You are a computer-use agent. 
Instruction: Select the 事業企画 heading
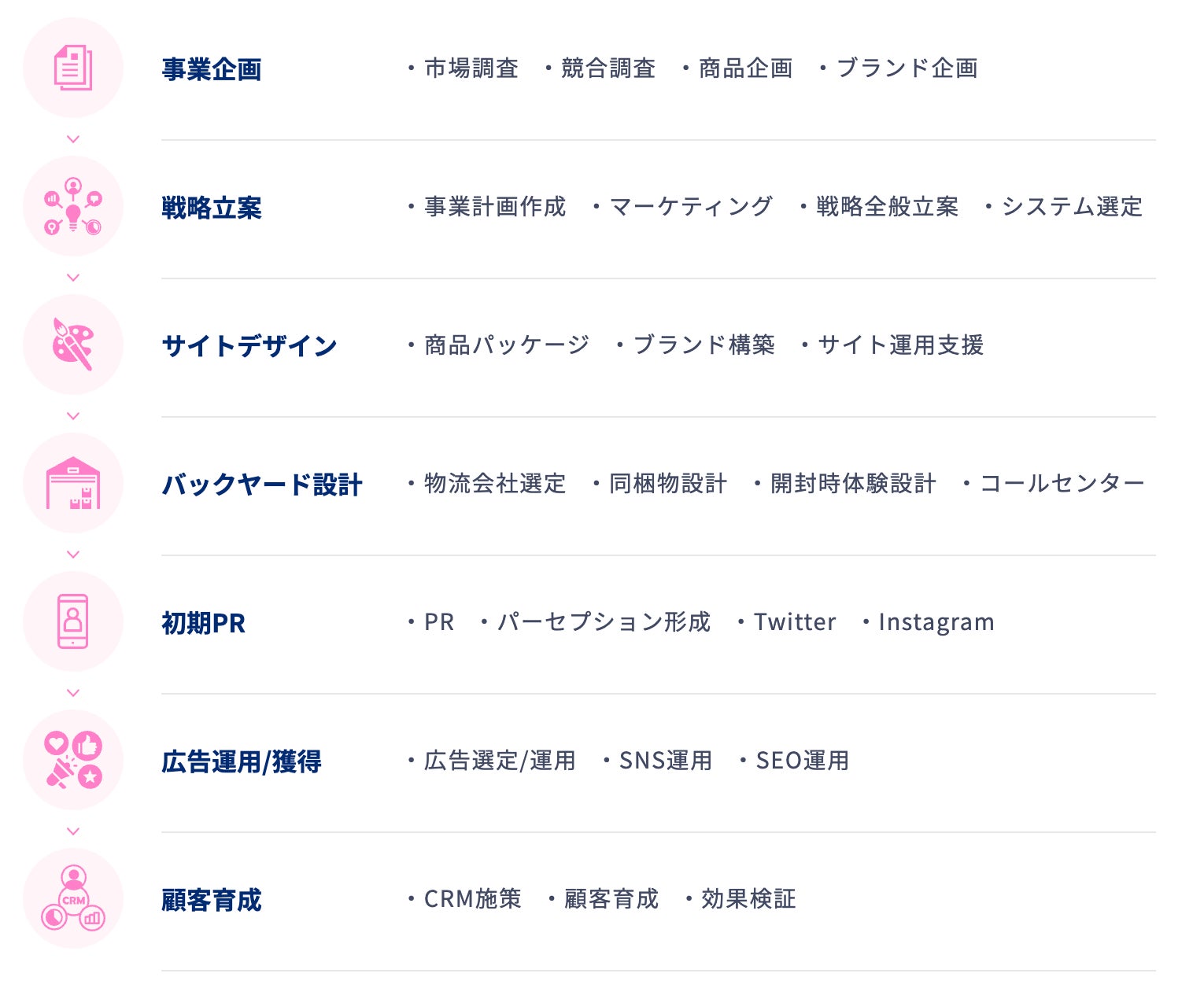212,69
